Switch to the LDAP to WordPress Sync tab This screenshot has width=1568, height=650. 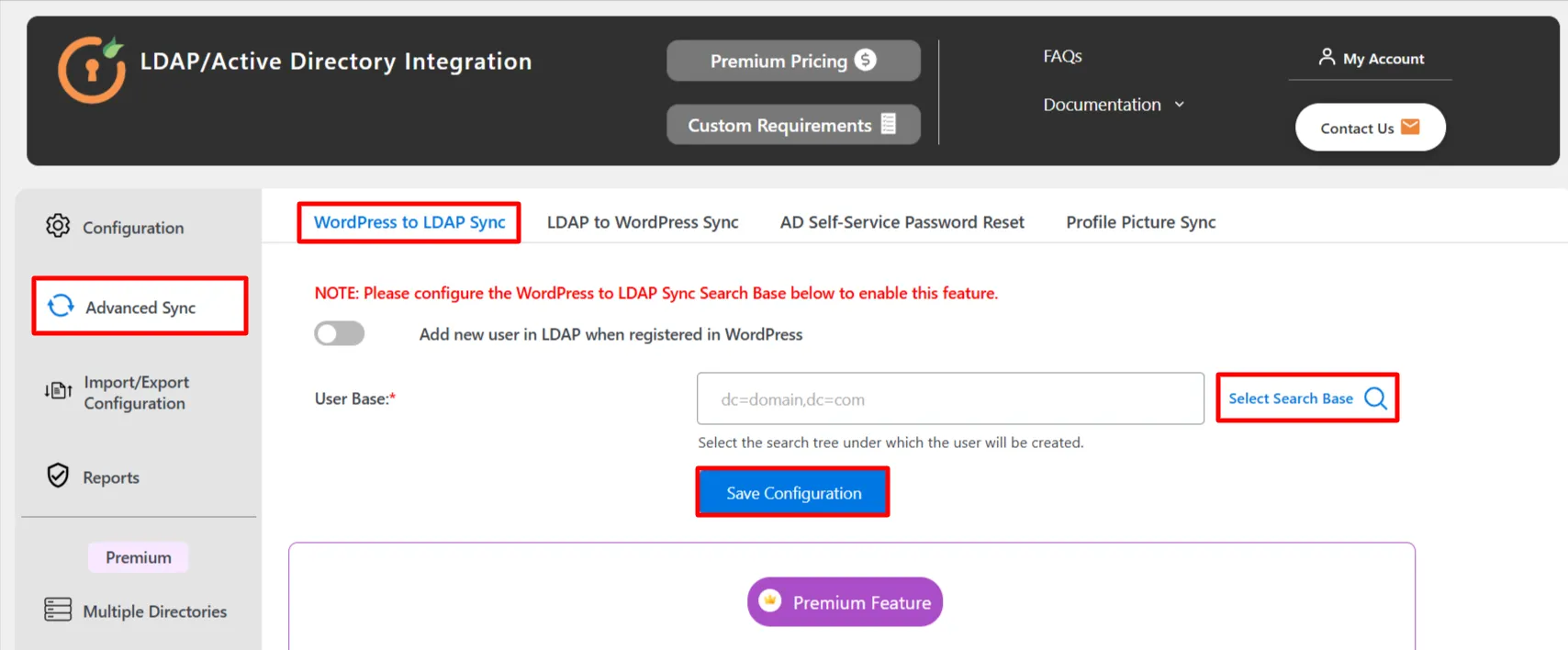(x=642, y=221)
